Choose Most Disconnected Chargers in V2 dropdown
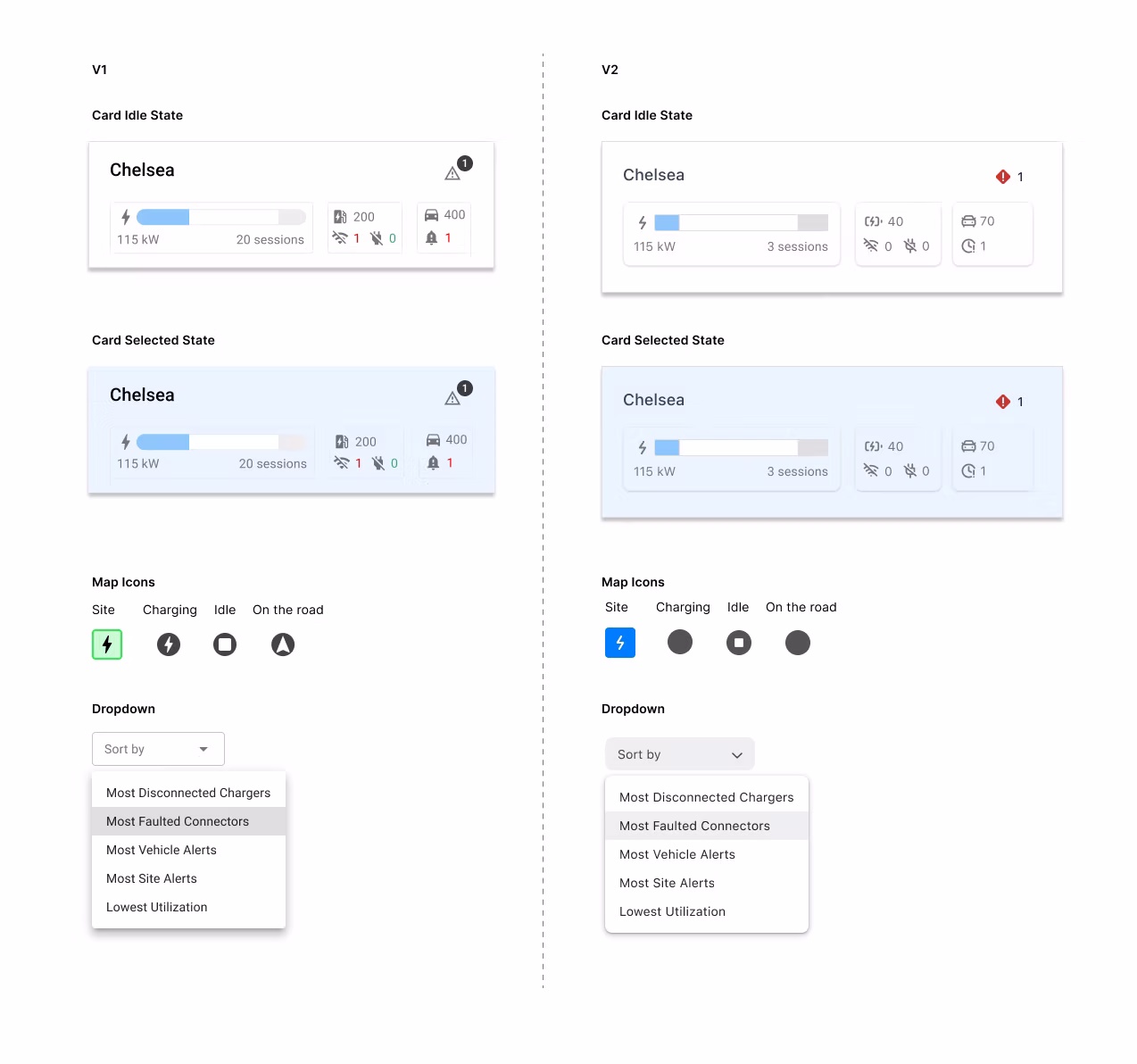This screenshot has height=1064, width=1137. pos(707,797)
